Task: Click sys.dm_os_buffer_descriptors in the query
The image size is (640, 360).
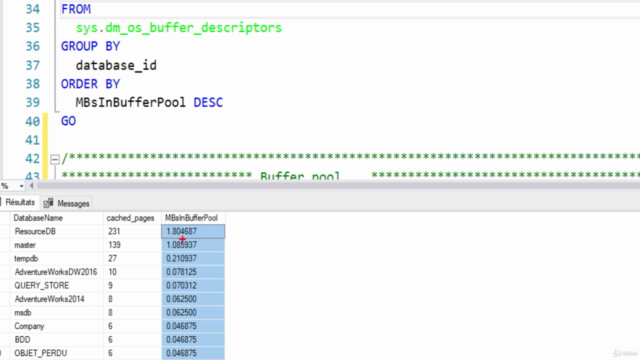Action: pyautogui.click(x=179, y=28)
